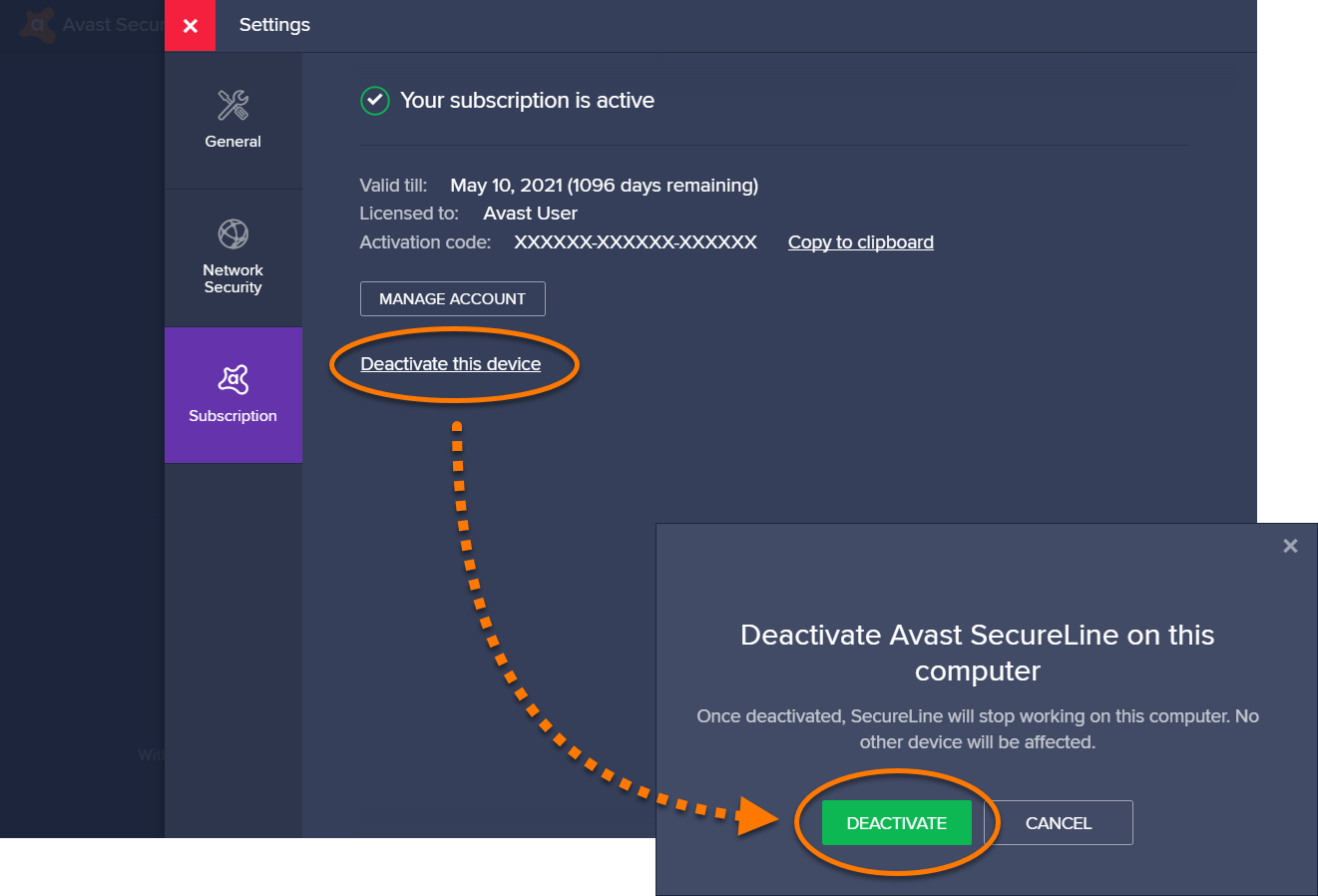Click the green subscription active checkmark icon
Viewport: 1318px width, 896px height.
pyautogui.click(x=374, y=101)
